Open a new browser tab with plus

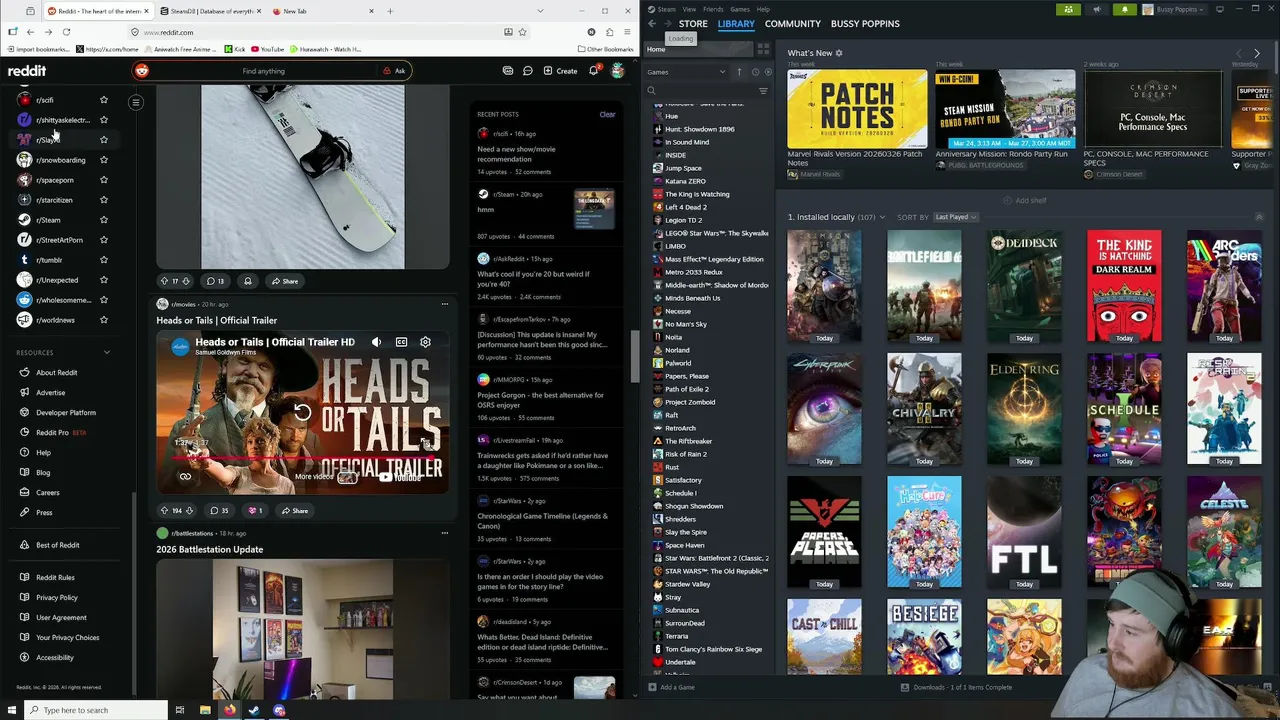pos(390,11)
